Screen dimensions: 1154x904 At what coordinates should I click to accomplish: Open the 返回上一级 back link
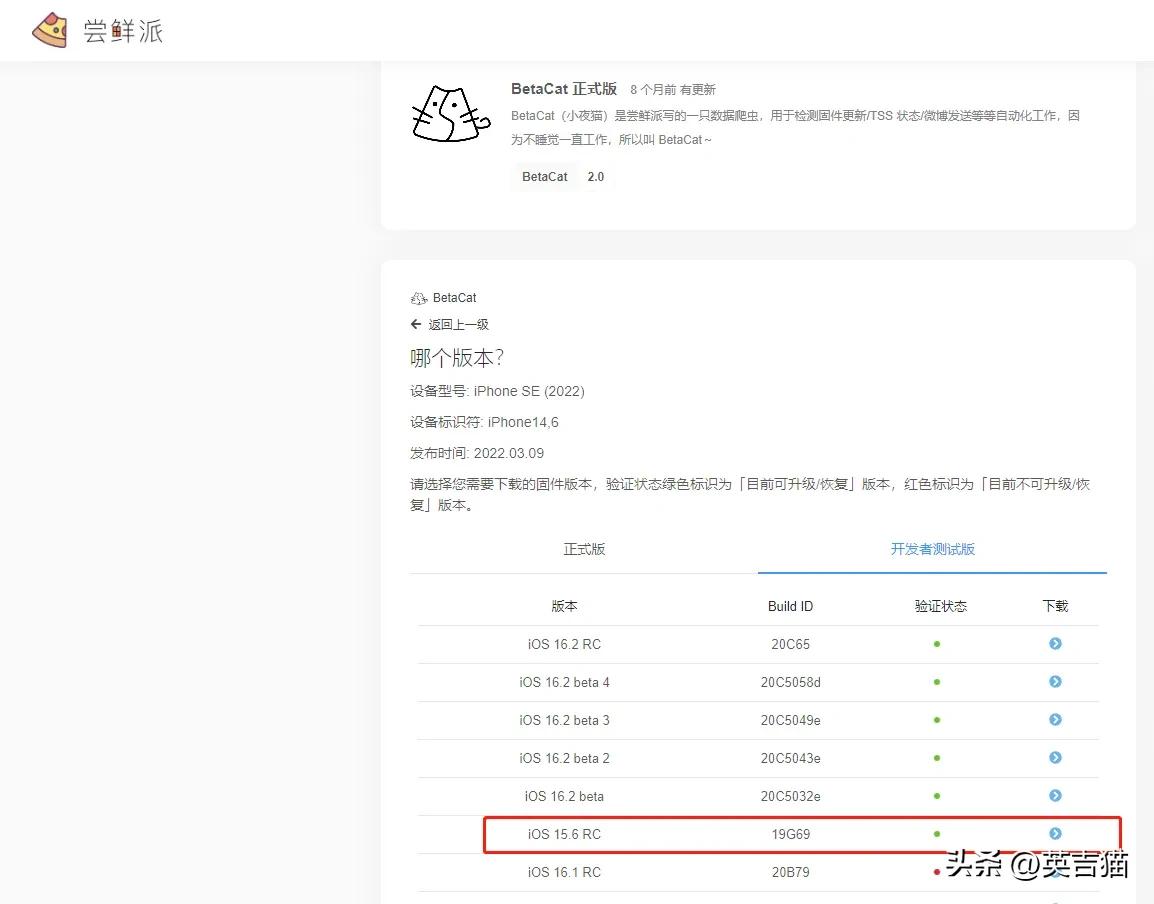458,324
